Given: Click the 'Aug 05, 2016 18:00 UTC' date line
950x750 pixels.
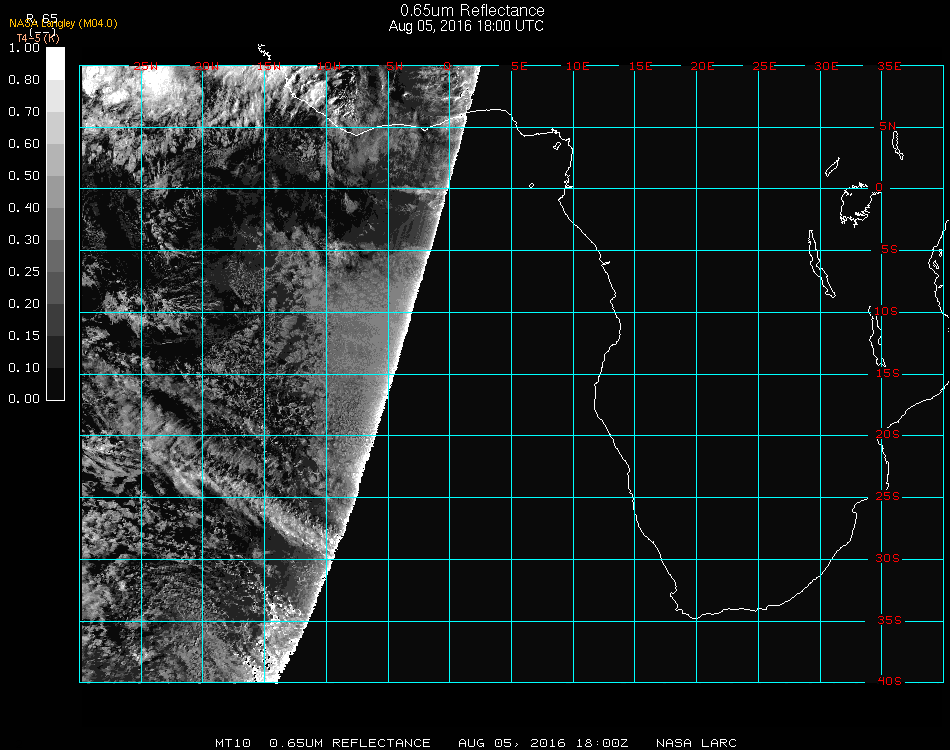Looking at the screenshot, I should (x=466, y=26).
